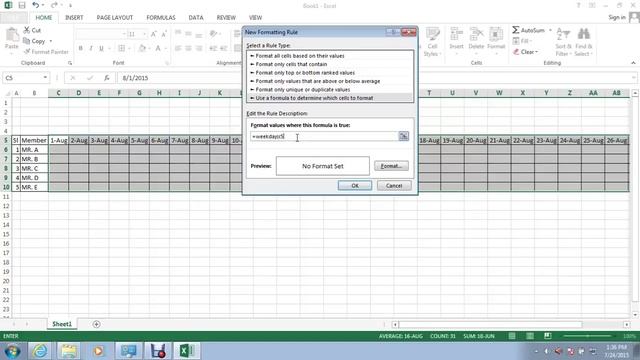This screenshot has height=360, width=640.
Task: Open Clipboard group dialog launcher
Action: point(70,63)
